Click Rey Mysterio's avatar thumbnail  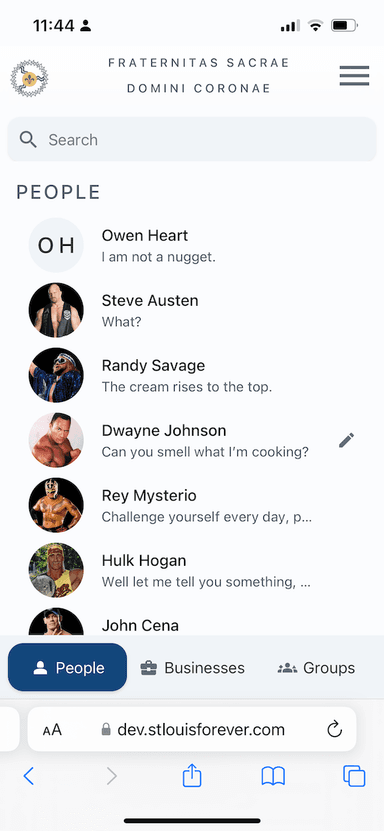pyautogui.click(x=56, y=505)
